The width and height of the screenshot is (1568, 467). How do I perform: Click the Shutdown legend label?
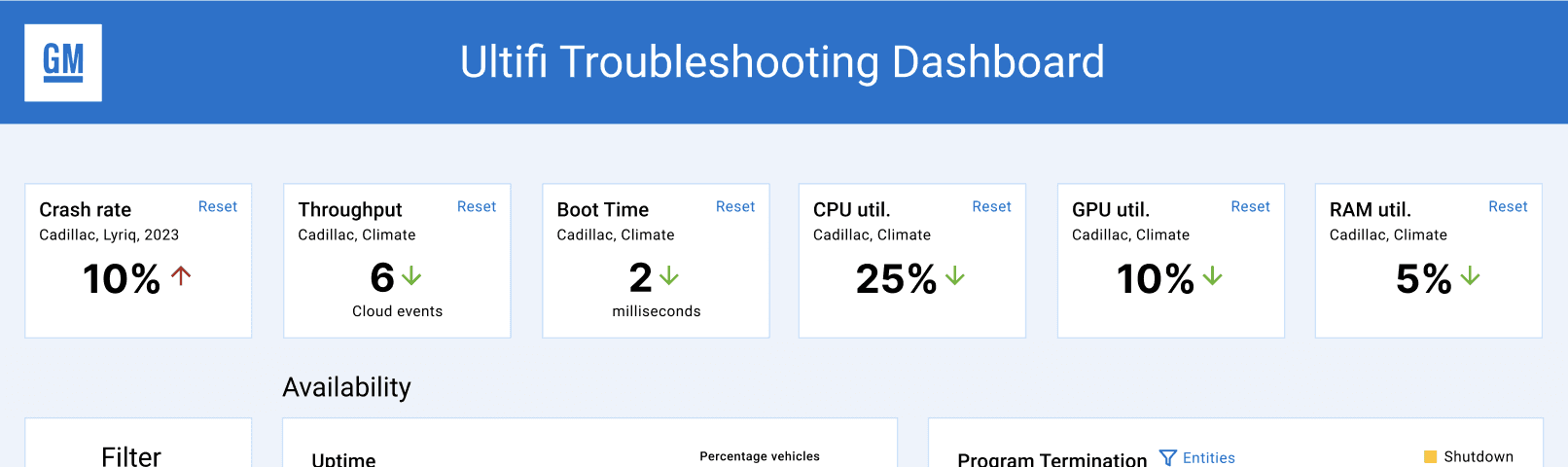click(x=1479, y=456)
